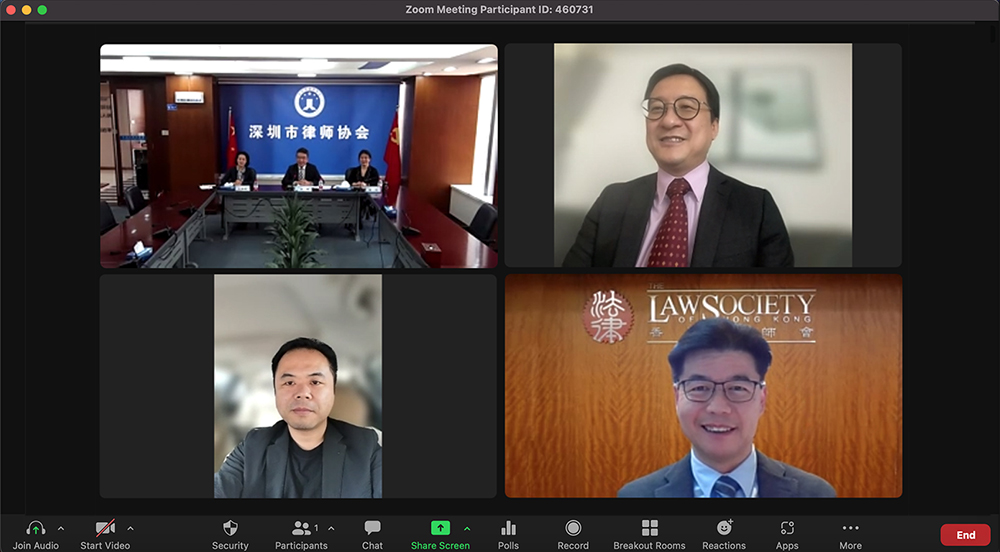Expand video options arrow beside Start Video
Image resolution: width=1000 pixels, height=552 pixels.
coord(130,528)
